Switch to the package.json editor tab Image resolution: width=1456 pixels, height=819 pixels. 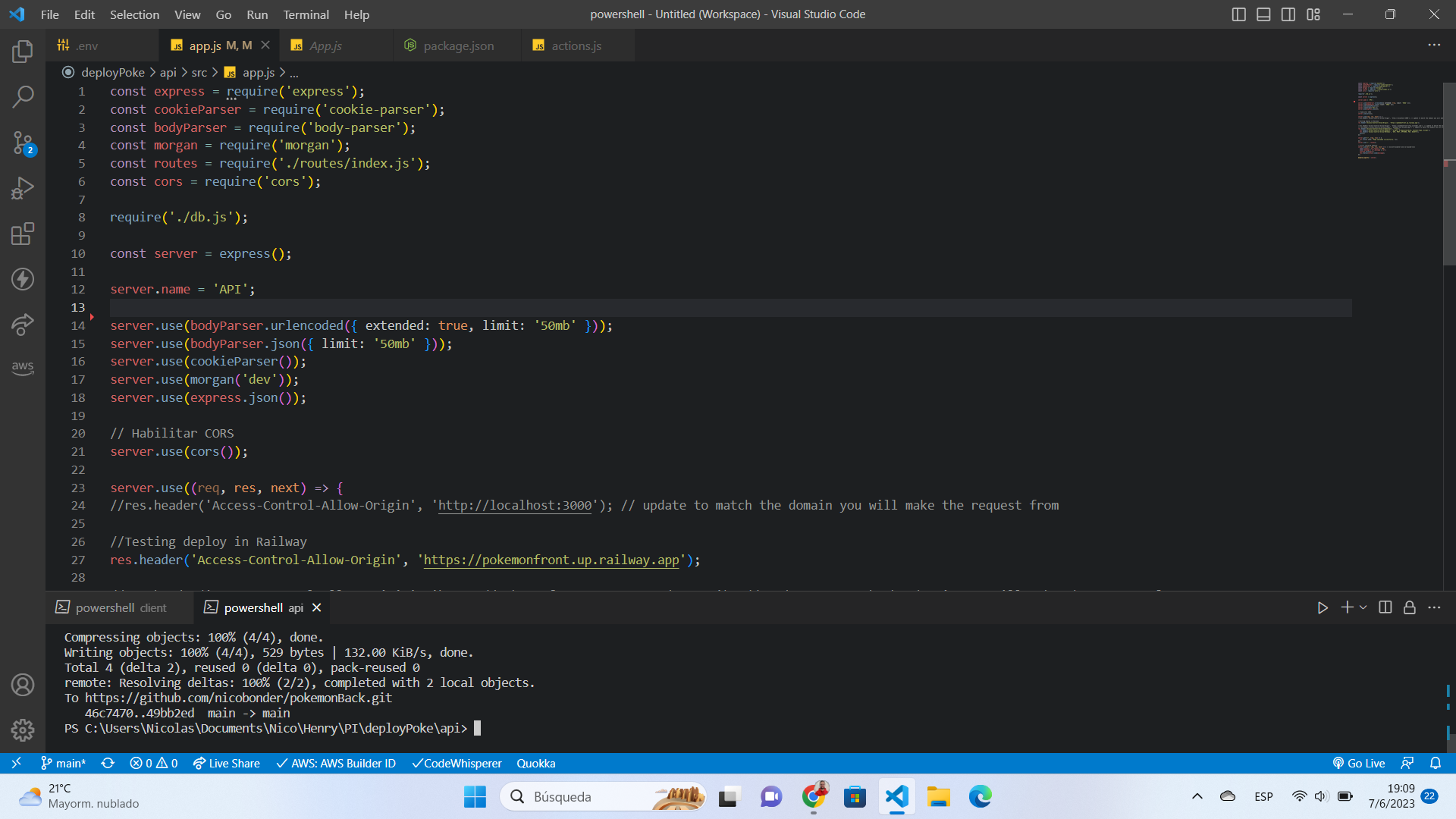(457, 45)
